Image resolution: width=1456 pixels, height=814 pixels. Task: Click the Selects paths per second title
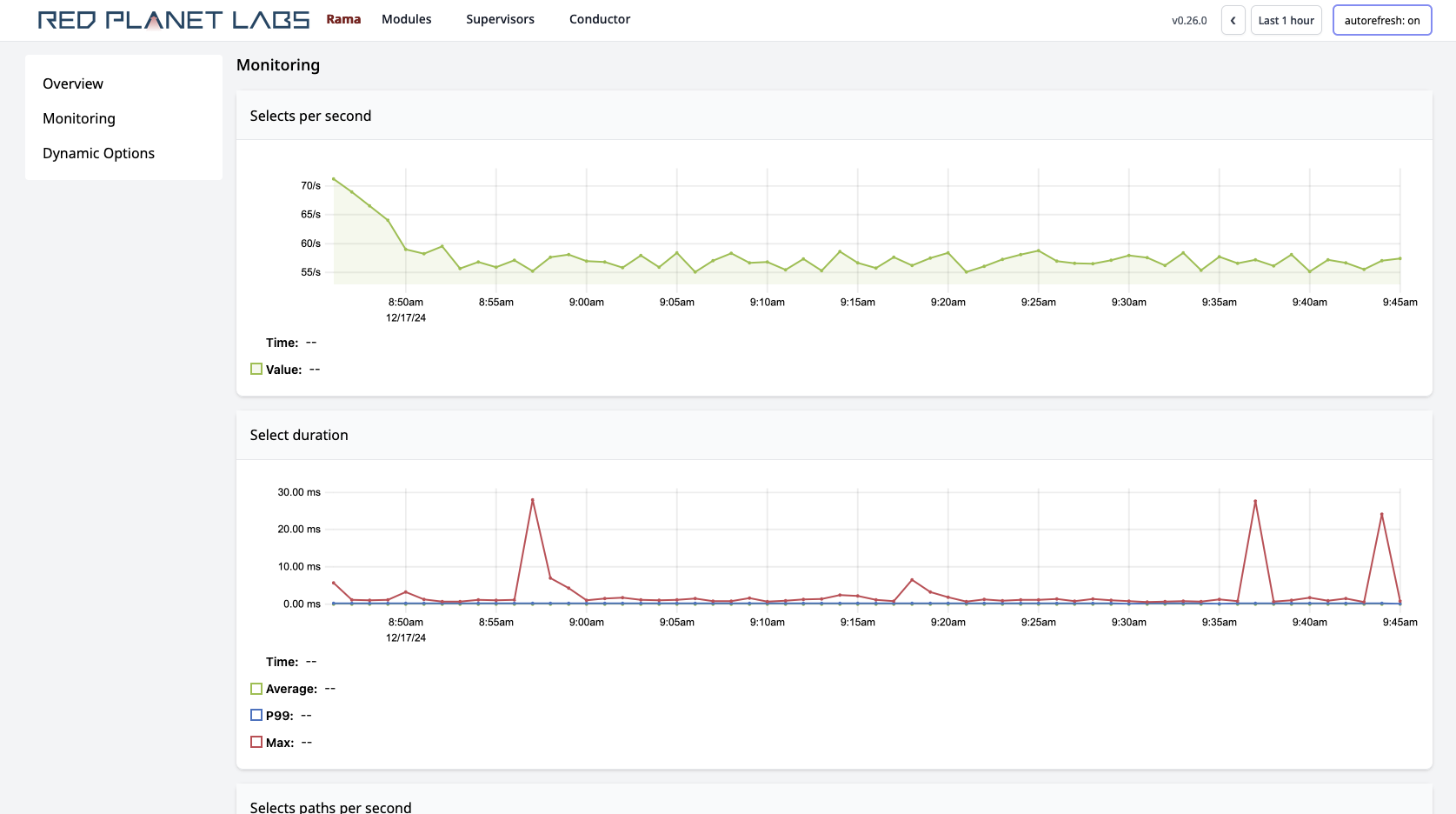point(330,807)
